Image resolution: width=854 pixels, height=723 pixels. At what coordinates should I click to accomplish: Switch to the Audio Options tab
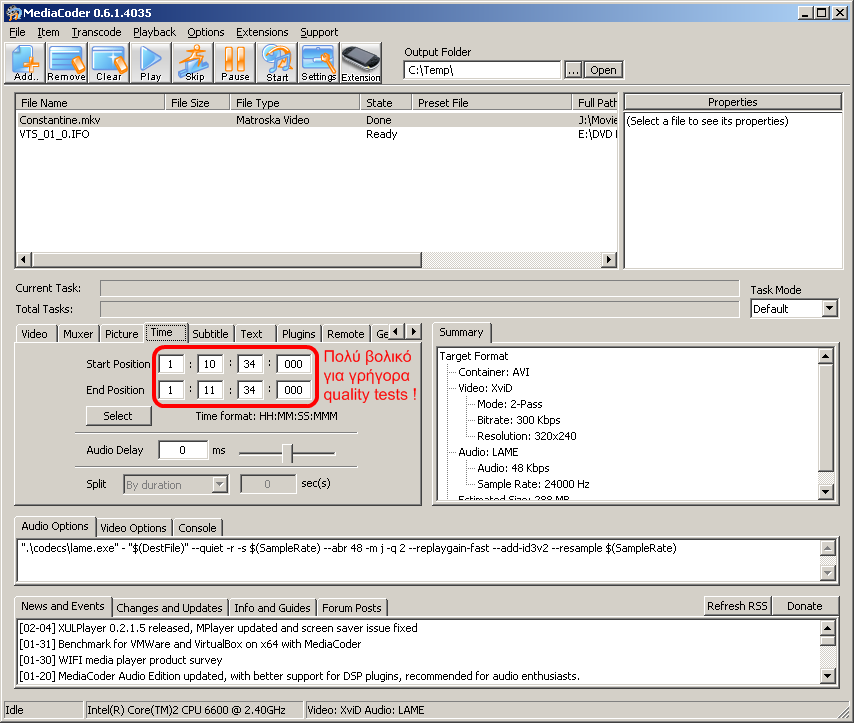[x=55, y=526]
